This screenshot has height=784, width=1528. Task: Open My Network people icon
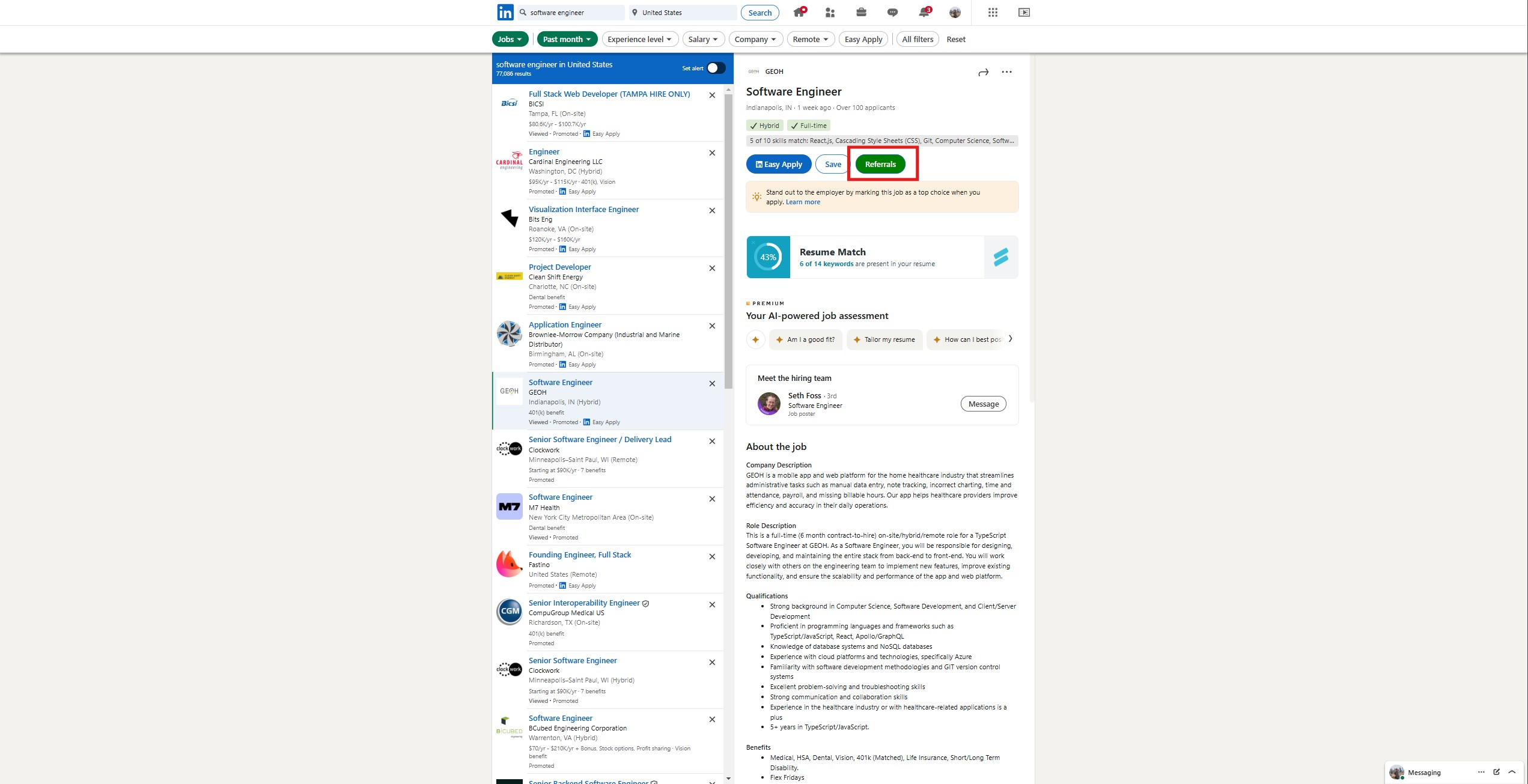(x=830, y=13)
